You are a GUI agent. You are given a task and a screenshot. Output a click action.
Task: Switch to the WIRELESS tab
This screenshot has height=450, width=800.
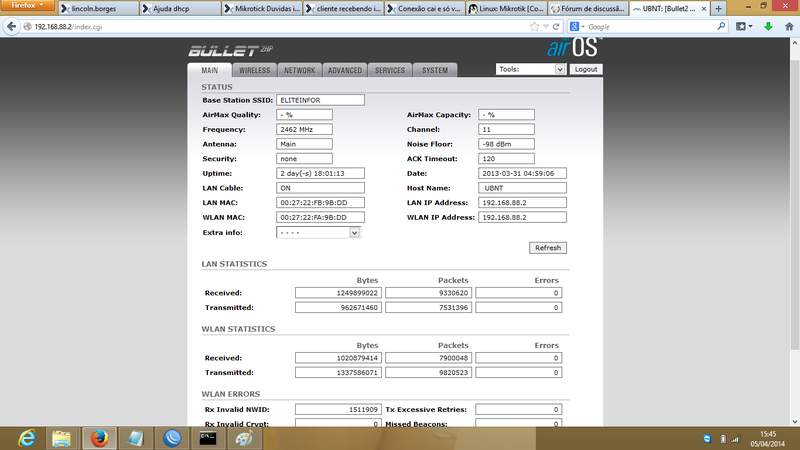pos(255,70)
